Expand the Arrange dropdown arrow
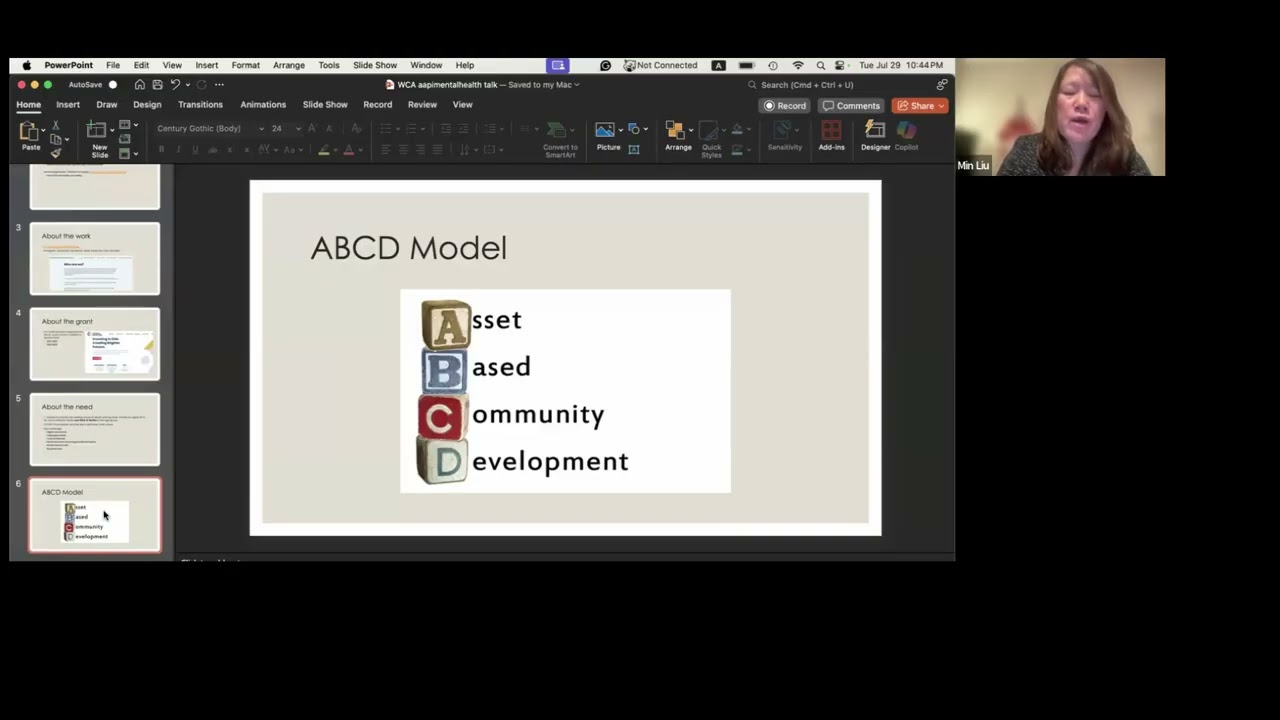Viewport: 1280px width, 720px height. click(690, 129)
